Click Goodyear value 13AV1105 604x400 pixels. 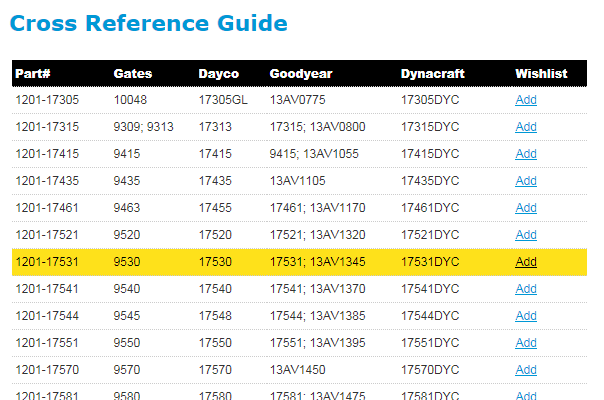[x=297, y=181]
